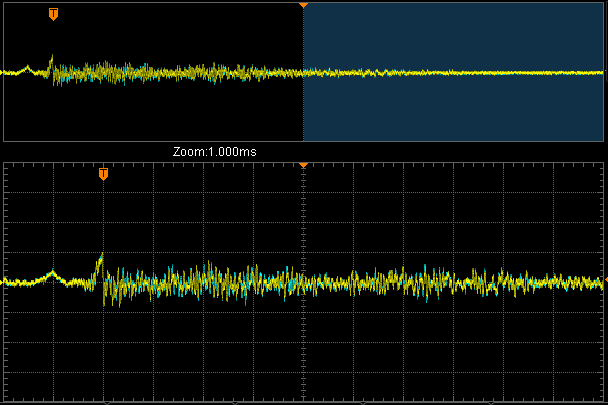The image size is (608, 405).
Task: Click the orange ground level arrow at right of zoomed grid
Action: [x=606, y=280]
